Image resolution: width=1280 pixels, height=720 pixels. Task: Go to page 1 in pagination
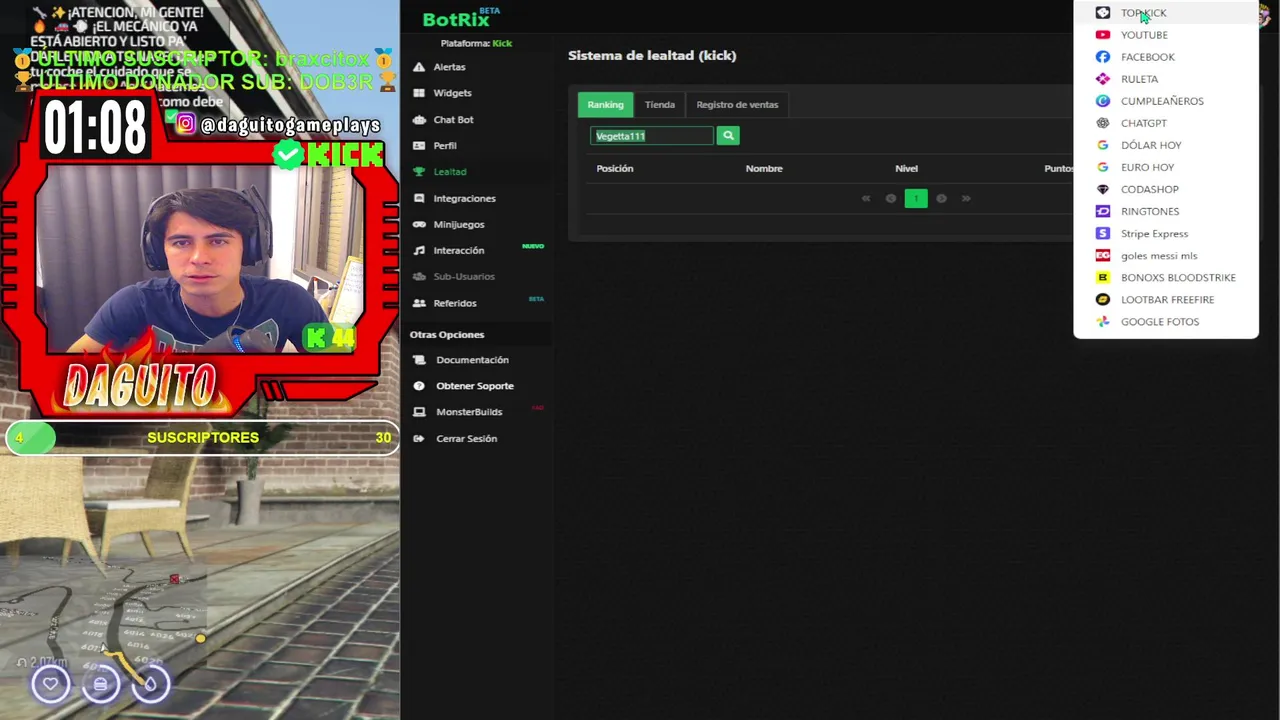click(916, 198)
